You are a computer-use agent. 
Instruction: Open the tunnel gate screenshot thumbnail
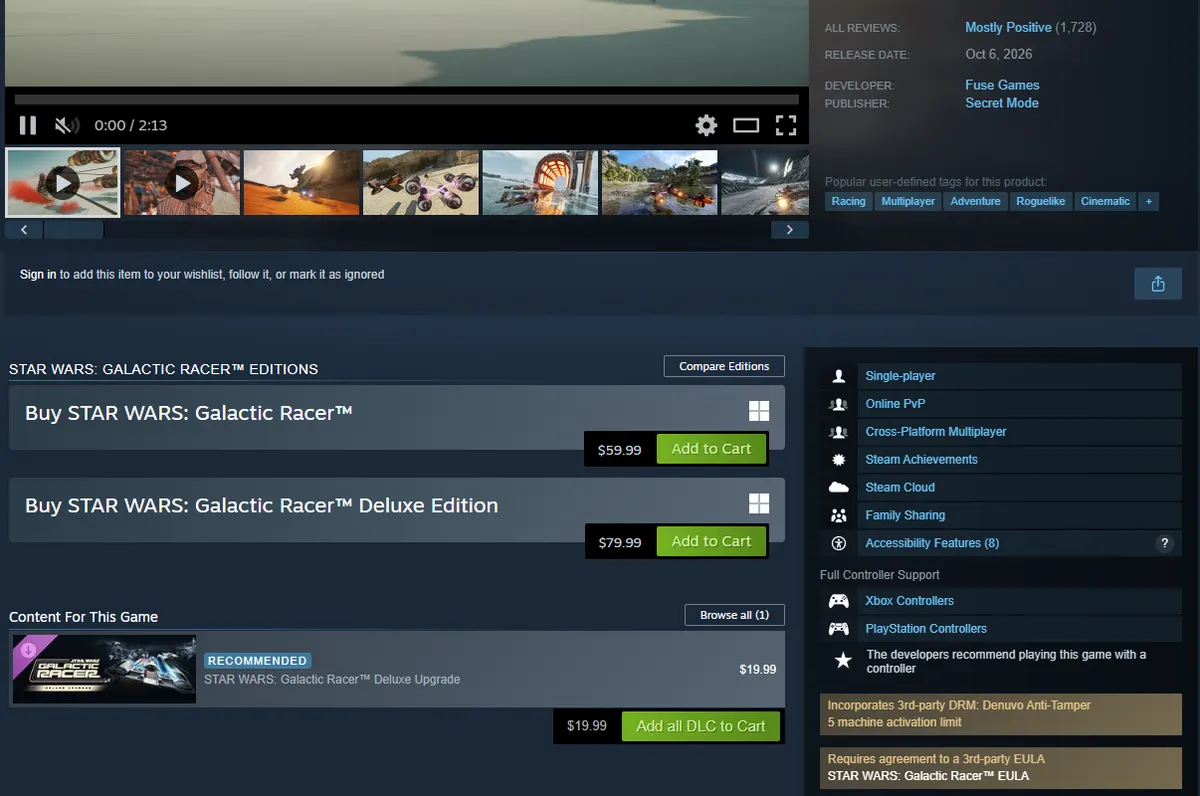pyautogui.click(x=540, y=183)
